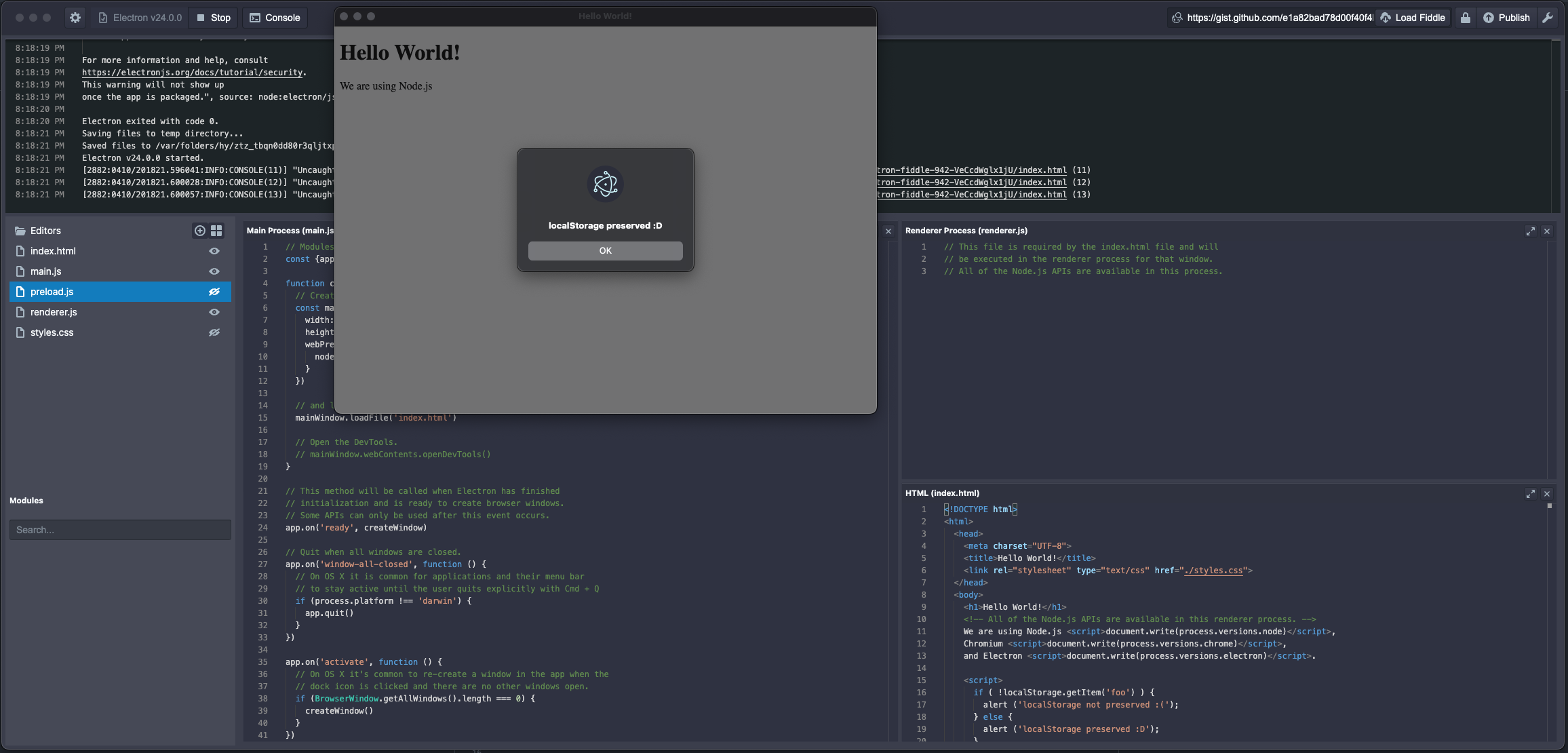Open the Electron v24.0.0 version selector
Image resolution: width=1568 pixels, height=753 pixels.
tap(139, 18)
